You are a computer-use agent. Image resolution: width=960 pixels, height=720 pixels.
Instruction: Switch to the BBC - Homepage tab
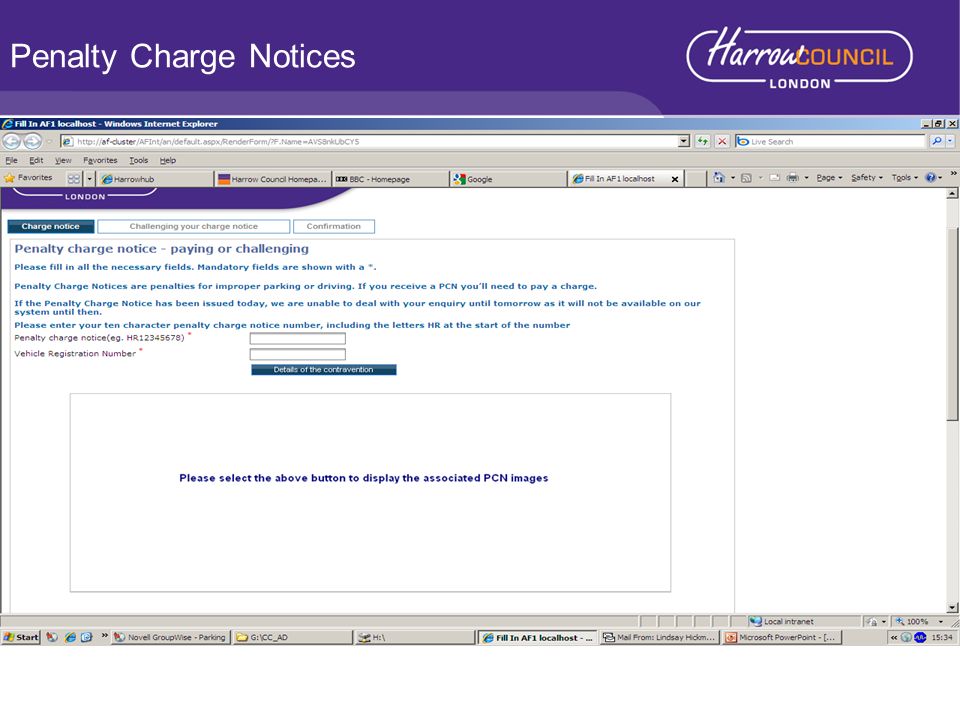click(x=390, y=179)
